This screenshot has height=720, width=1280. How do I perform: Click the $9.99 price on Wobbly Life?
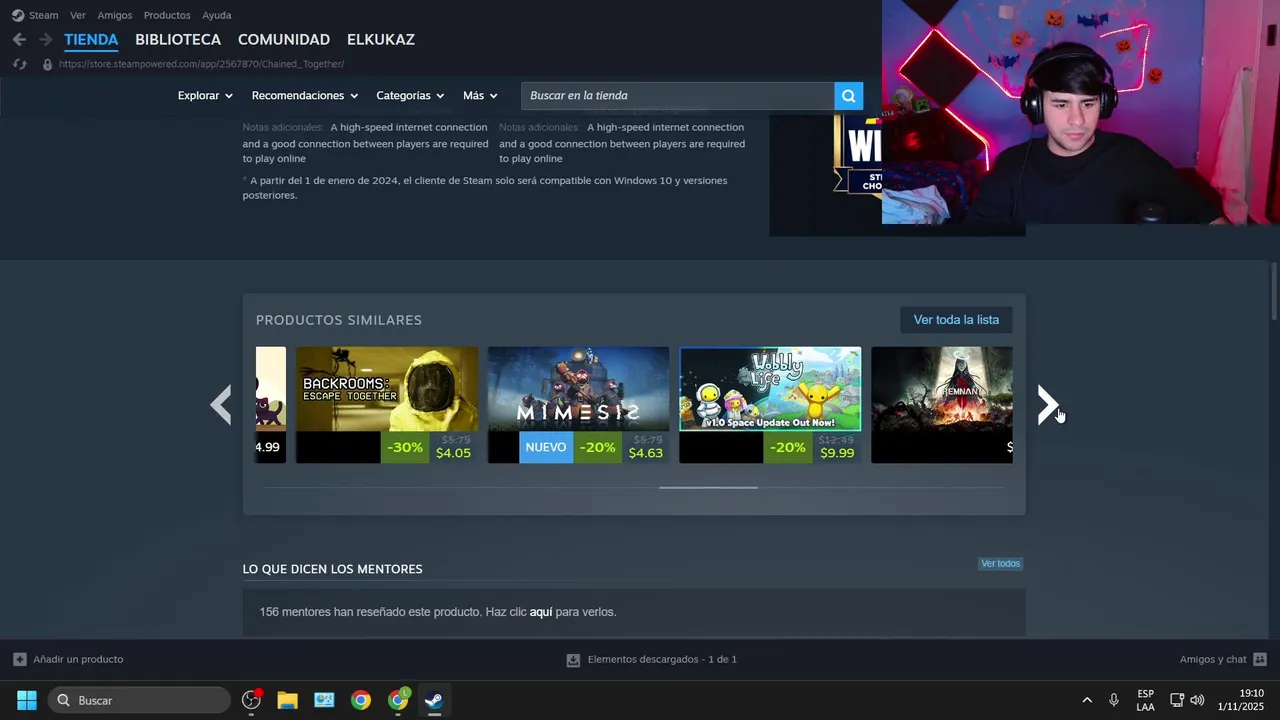[837, 453]
